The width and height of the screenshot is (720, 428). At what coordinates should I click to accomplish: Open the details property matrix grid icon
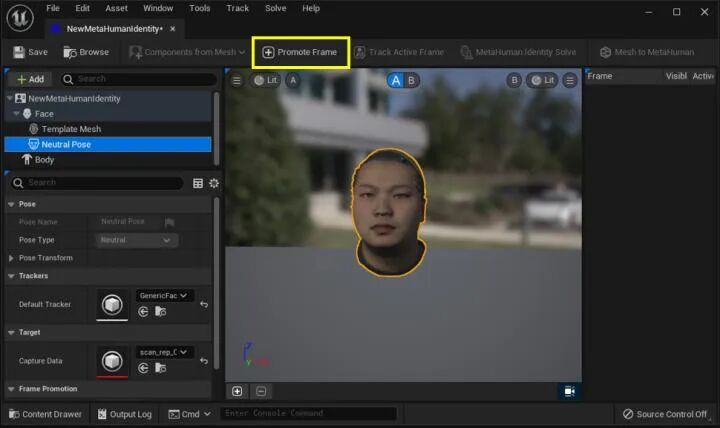(x=198, y=183)
